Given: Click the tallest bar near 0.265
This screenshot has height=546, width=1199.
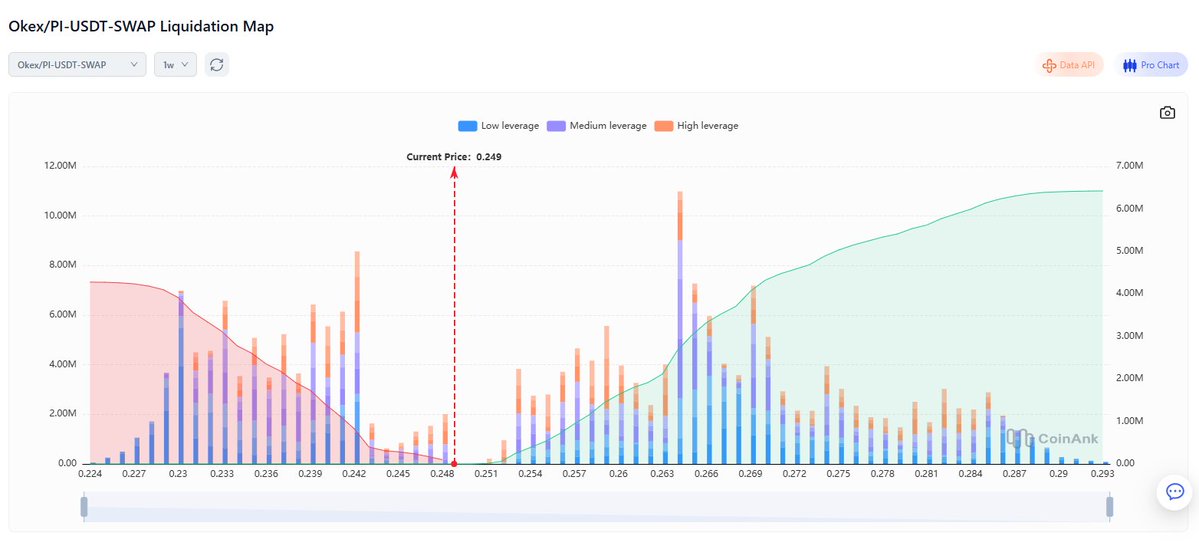Looking at the screenshot, I should [x=680, y=327].
